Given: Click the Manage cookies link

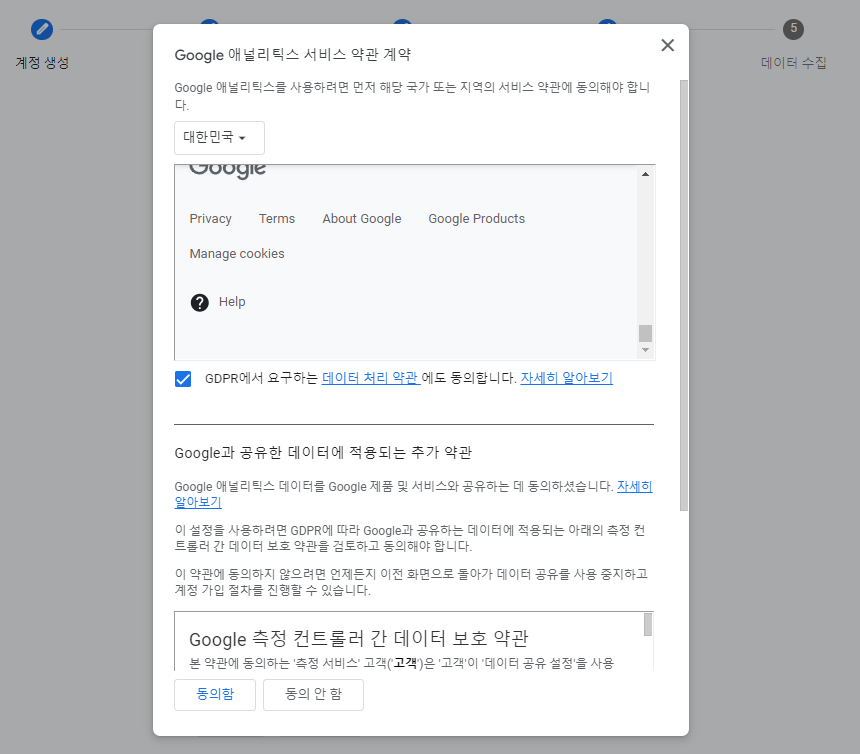Looking at the screenshot, I should (x=237, y=254).
